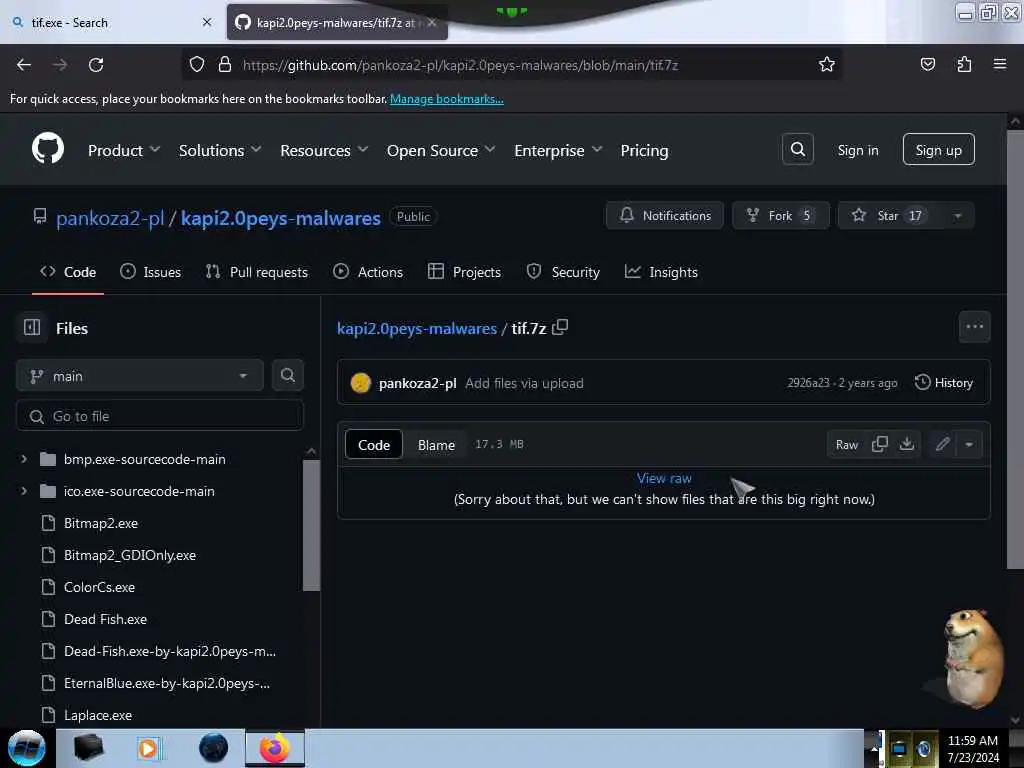Star the repository with Star button
Screen dimensions: 1024x768
point(890,216)
